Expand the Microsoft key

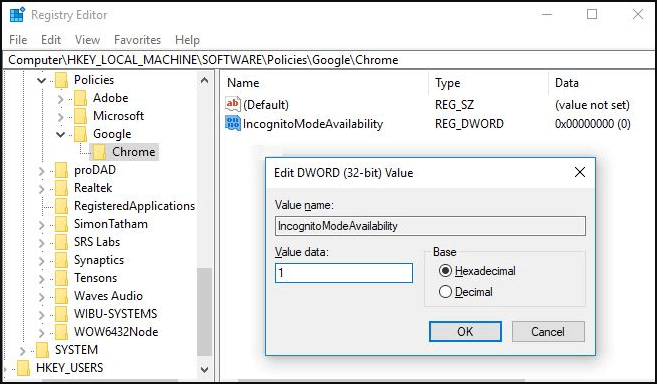point(60,117)
